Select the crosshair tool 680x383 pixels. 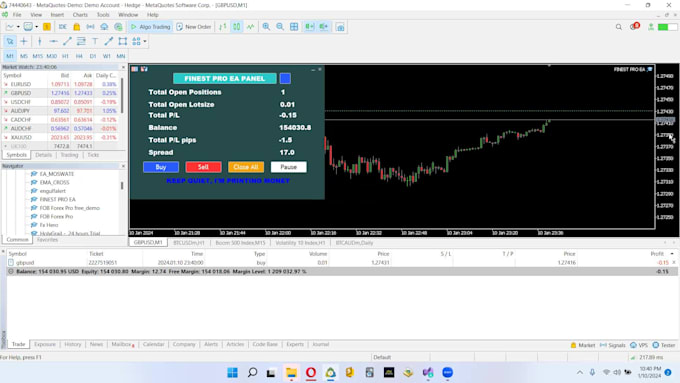point(24,41)
